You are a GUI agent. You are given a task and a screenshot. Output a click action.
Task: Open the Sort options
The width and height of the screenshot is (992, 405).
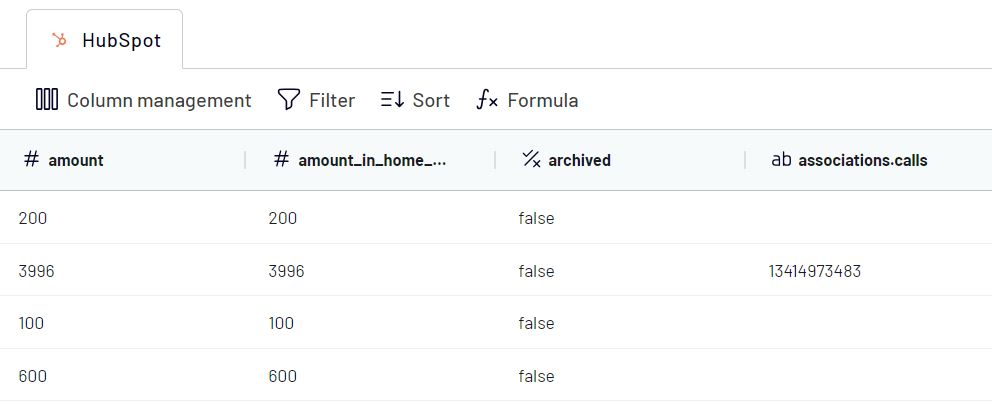[415, 100]
